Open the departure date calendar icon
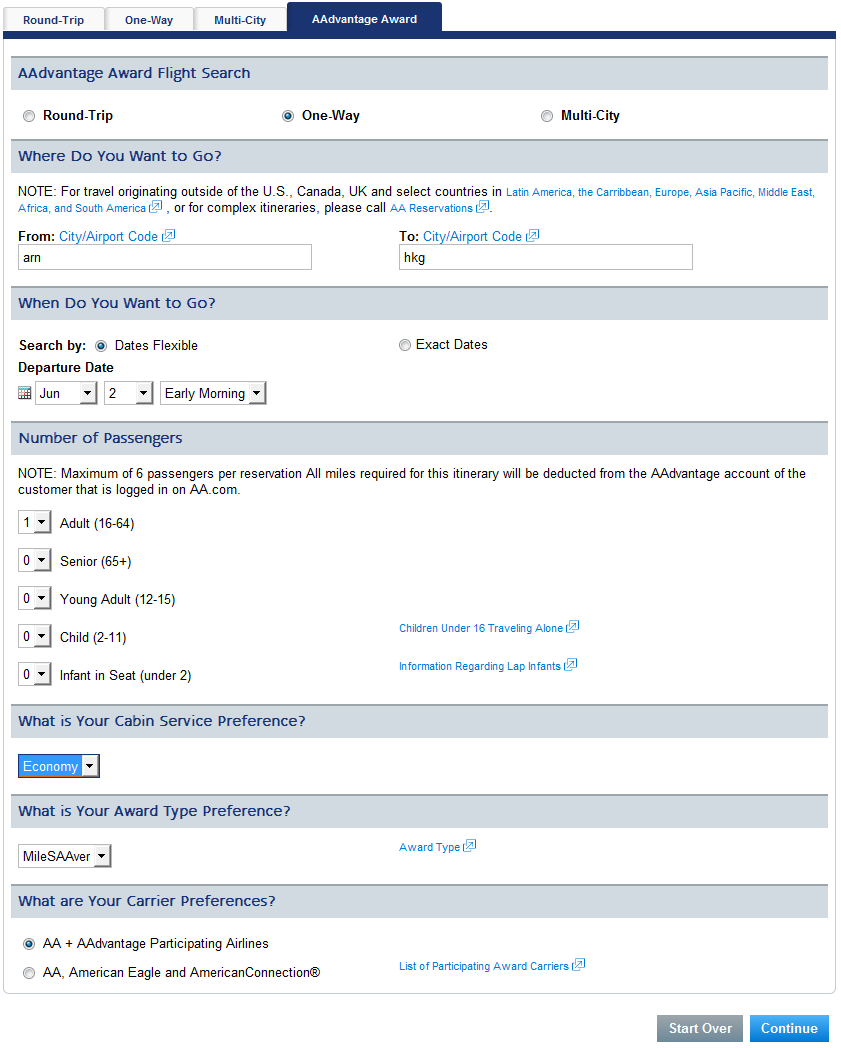This screenshot has height=1048, width=841. pyautogui.click(x=25, y=393)
